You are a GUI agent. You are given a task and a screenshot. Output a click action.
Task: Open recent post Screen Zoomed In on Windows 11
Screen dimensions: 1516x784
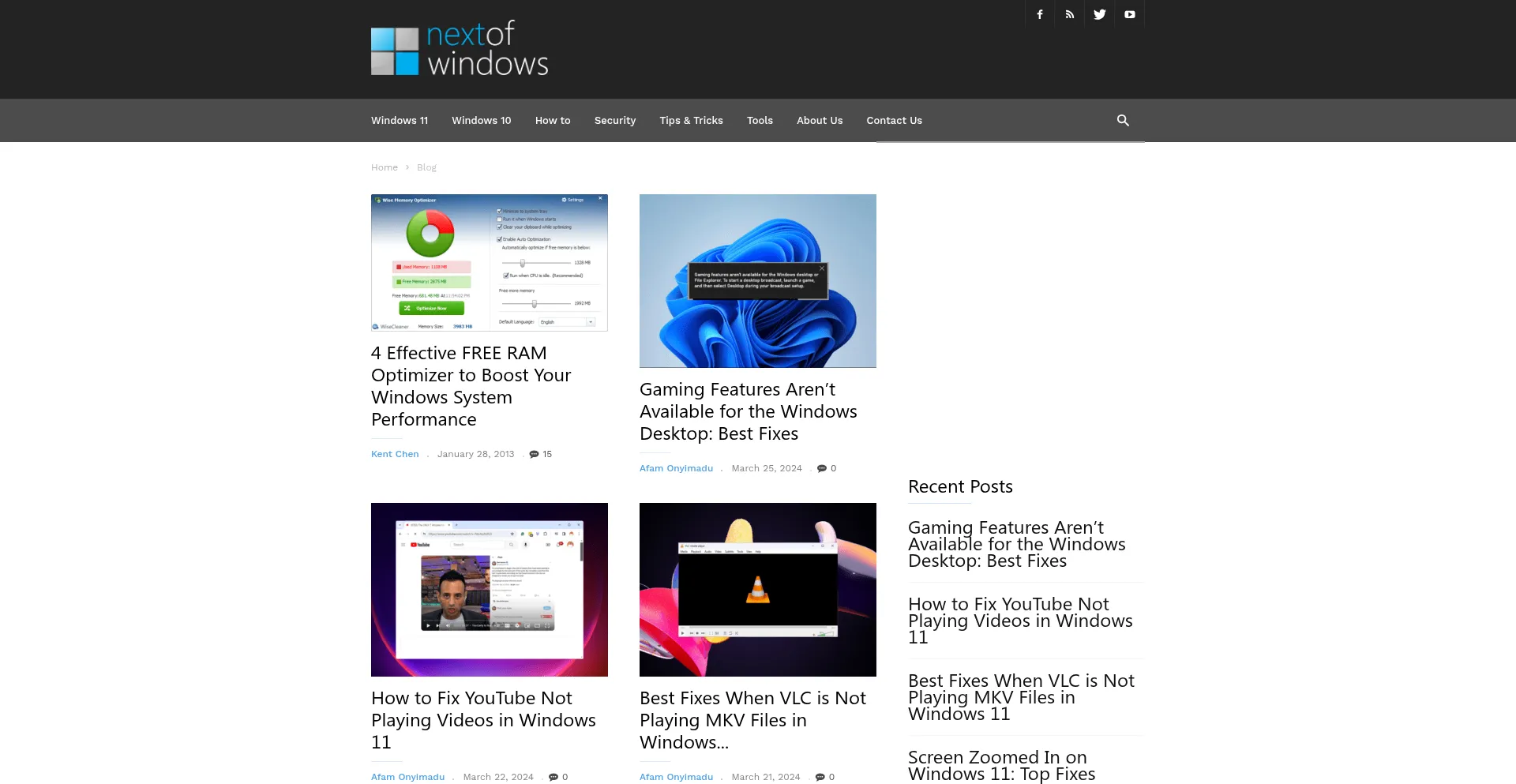[1001, 765]
